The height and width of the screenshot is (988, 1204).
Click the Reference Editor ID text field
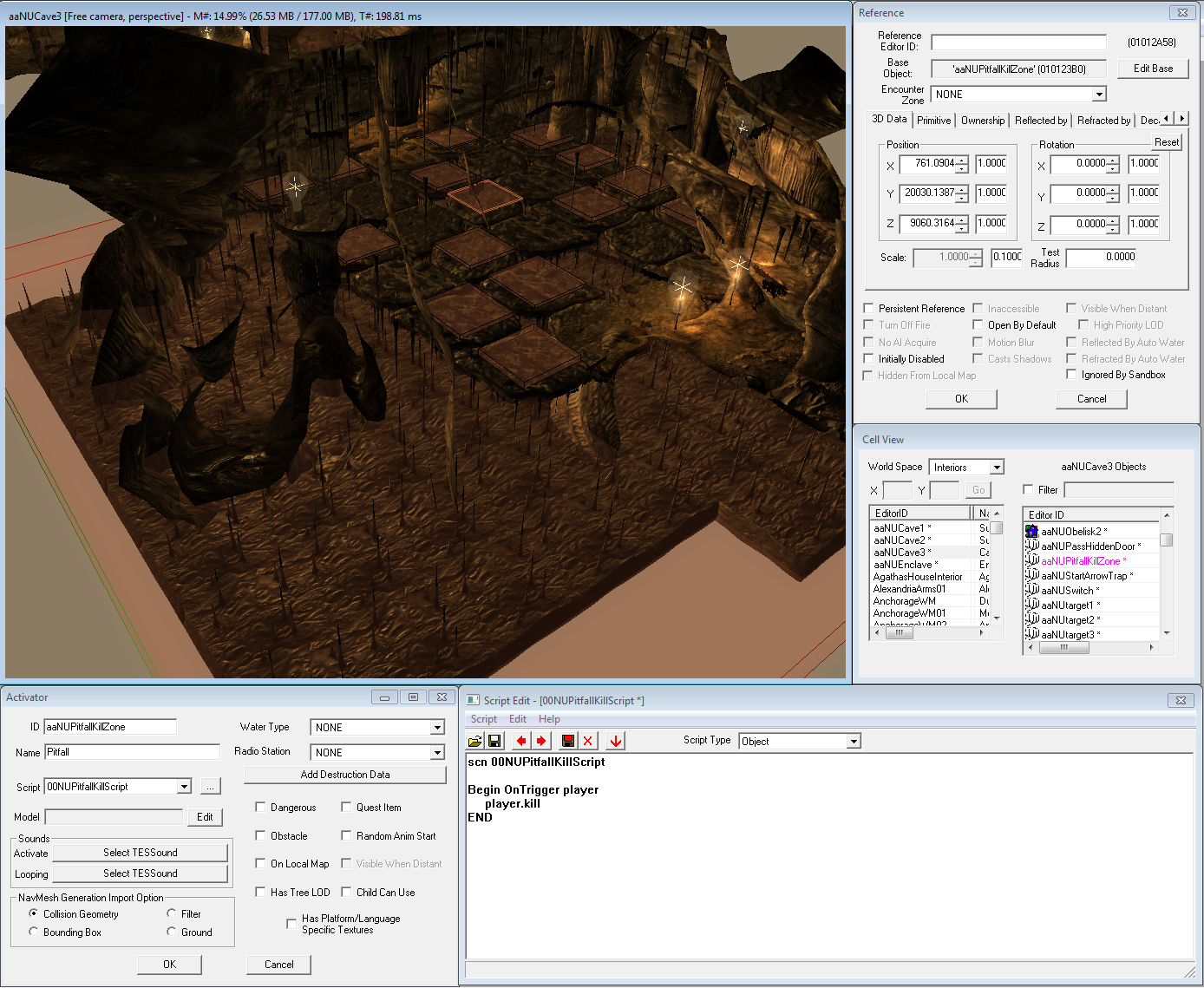pyautogui.click(x=1018, y=43)
